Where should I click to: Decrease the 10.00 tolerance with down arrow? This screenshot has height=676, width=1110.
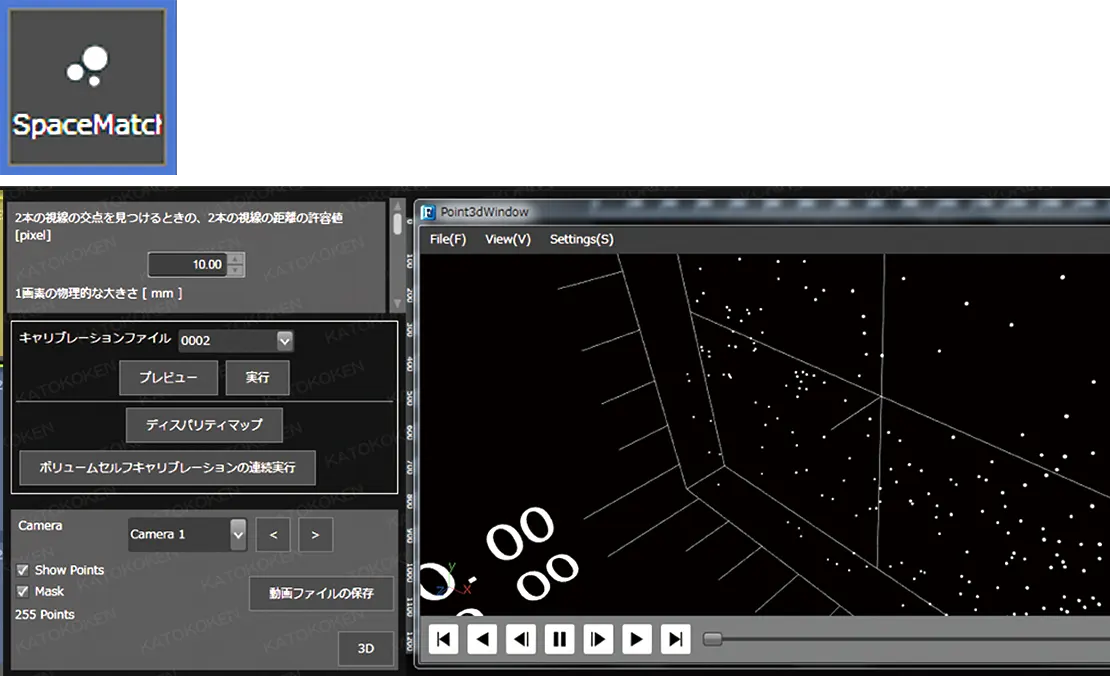coord(236,270)
